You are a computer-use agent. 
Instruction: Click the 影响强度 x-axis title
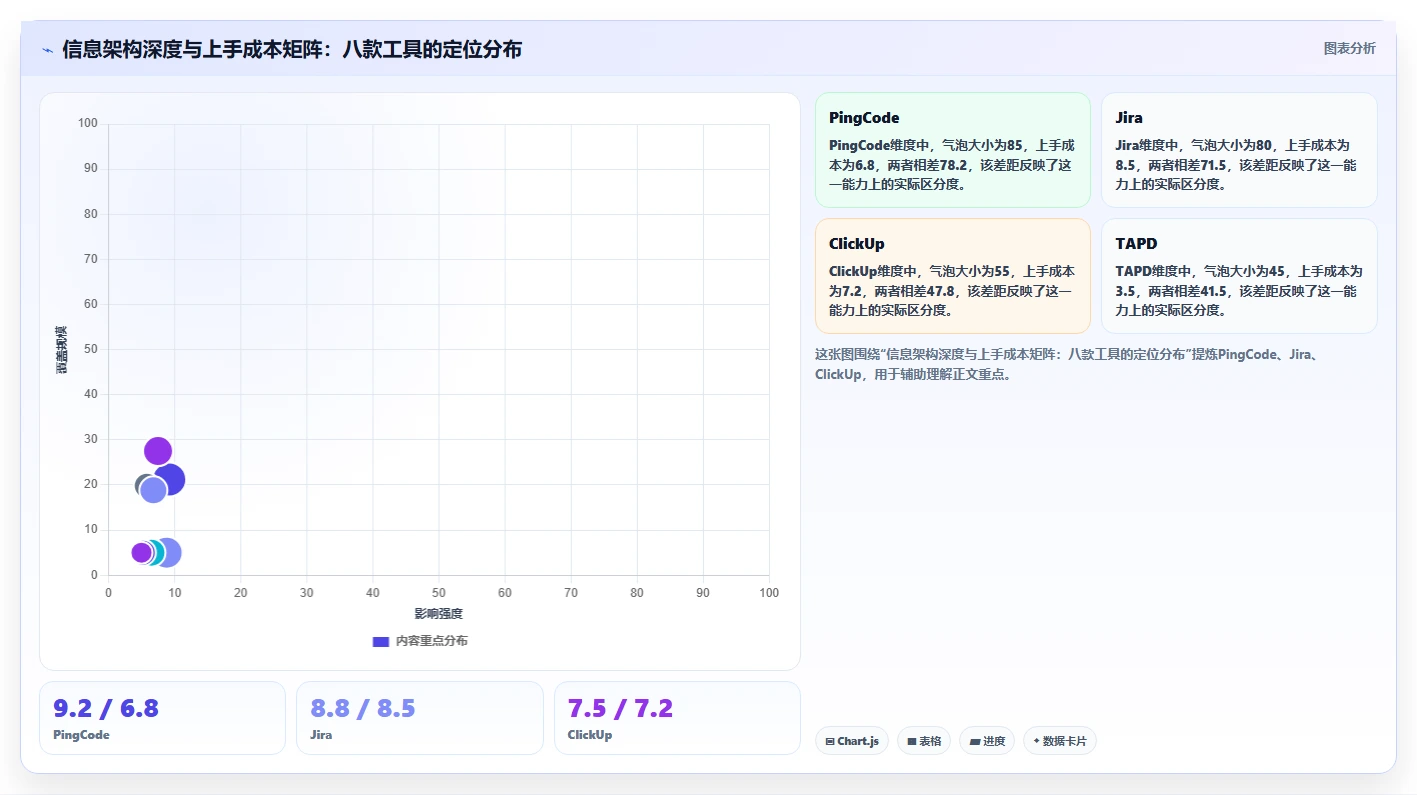click(439, 614)
